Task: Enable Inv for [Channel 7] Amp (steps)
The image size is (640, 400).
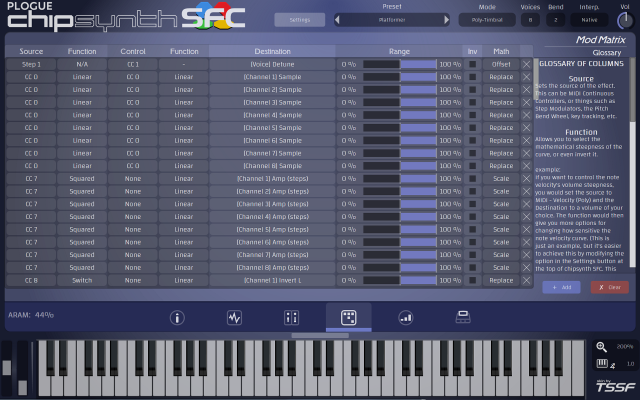Action: point(473,255)
